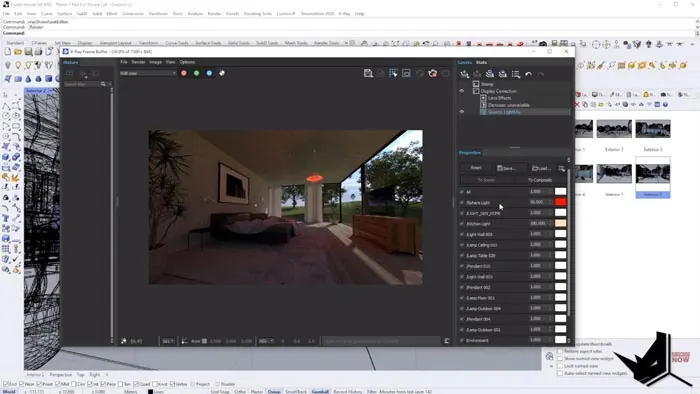The image size is (700, 394).
Task: Collapse the Display Correction layer
Action: (x=476, y=91)
